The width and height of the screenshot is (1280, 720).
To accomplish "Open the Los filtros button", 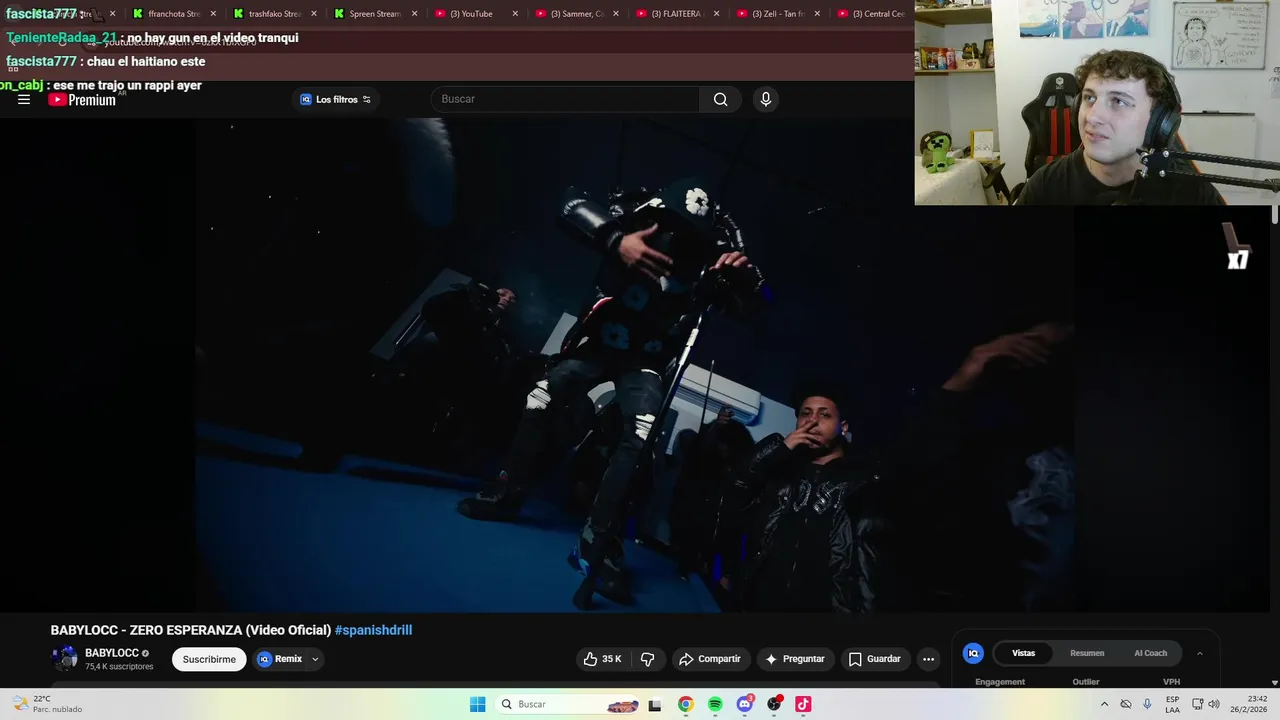I will click(x=336, y=99).
